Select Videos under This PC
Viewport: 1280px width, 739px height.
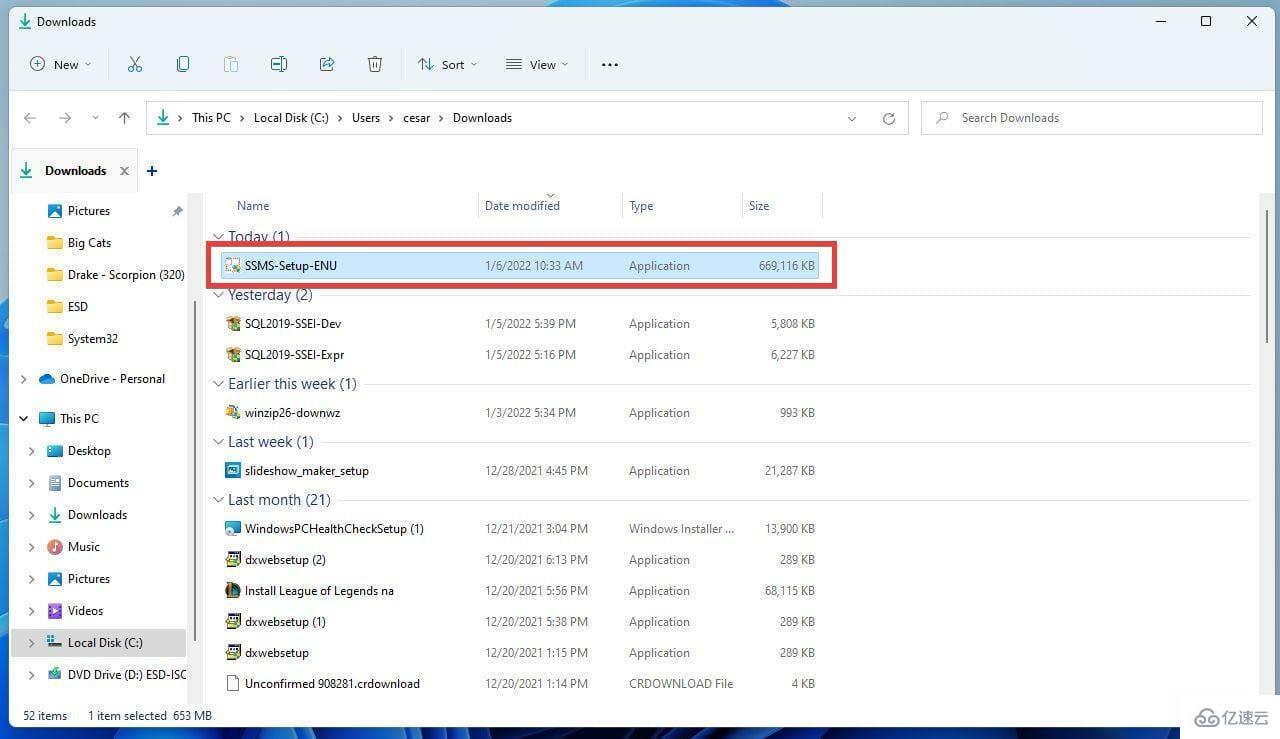[85, 611]
